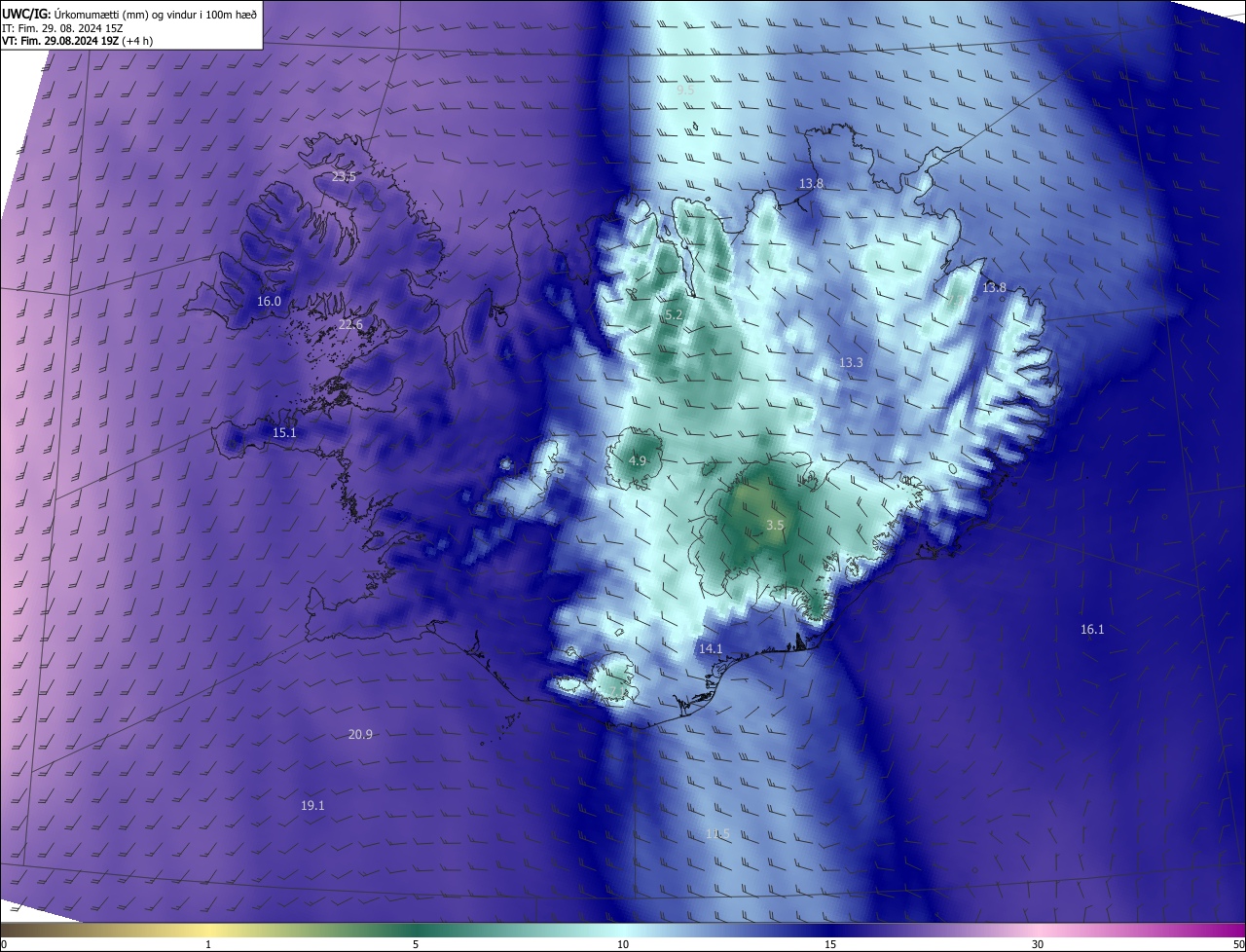Screen dimensions: 1246x952
Task: Click the 19.1 value label on the map
Action: (x=312, y=807)
